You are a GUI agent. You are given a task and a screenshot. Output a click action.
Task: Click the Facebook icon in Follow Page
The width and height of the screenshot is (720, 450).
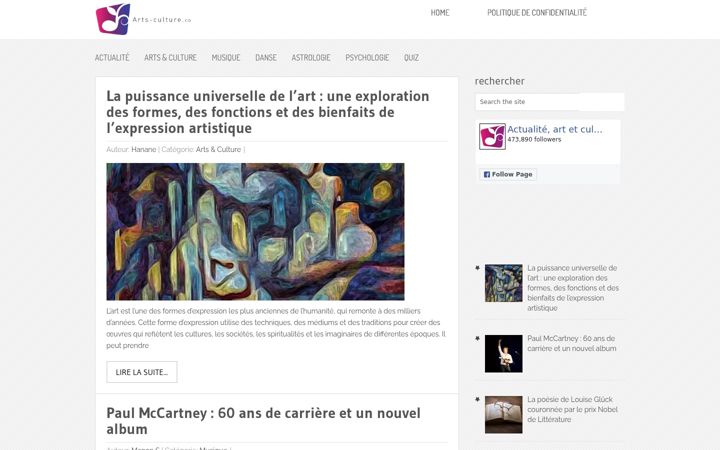tap(487, 174)
